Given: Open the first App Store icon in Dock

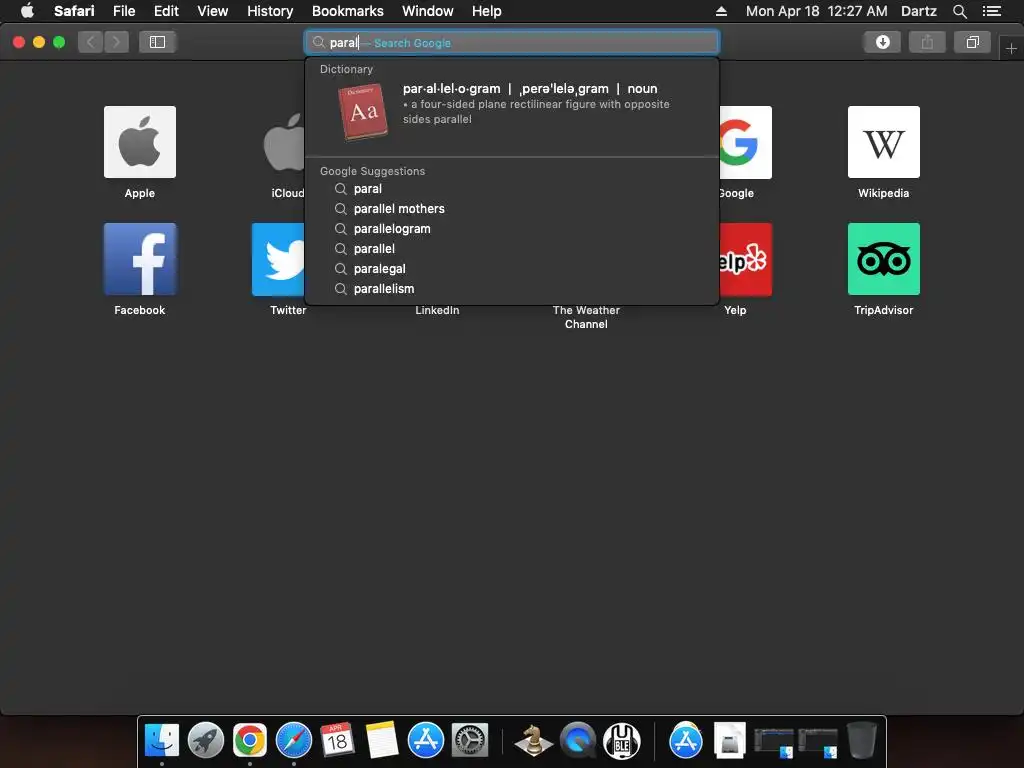Looking at the screenshot, I should 426,741.
